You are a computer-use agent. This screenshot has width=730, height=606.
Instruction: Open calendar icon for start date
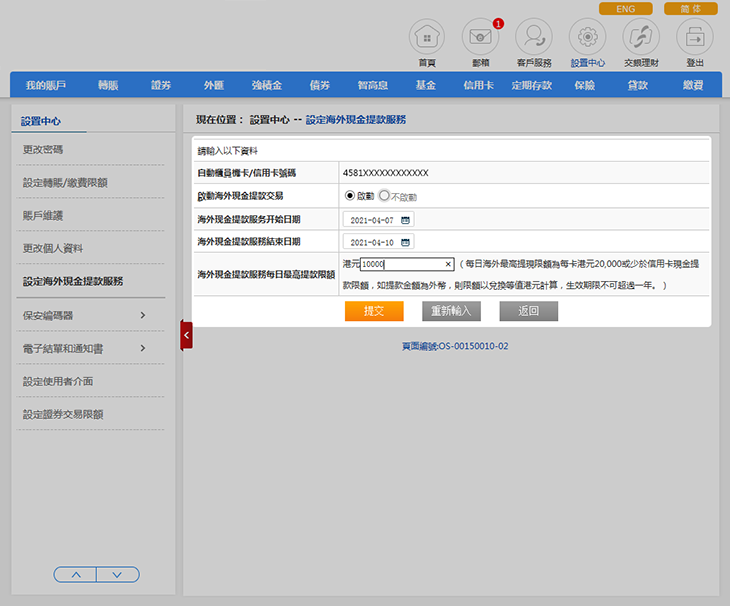[x=405, y=220]
